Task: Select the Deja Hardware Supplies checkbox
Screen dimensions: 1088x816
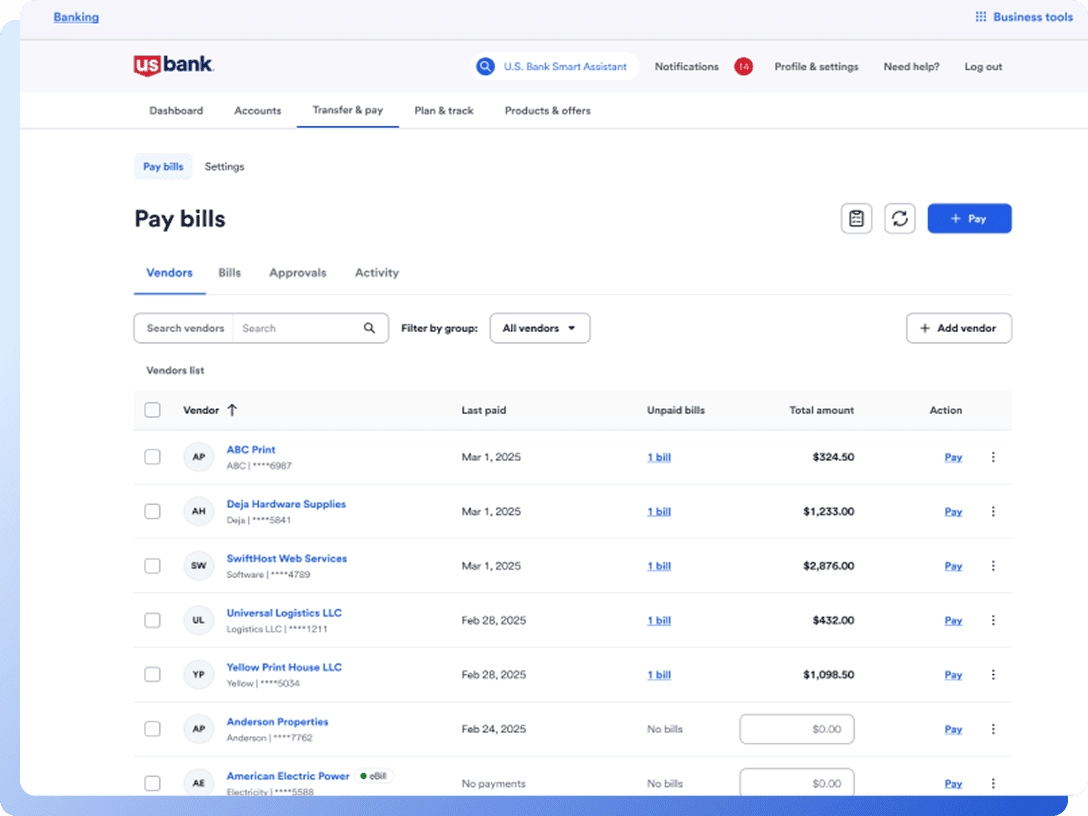Action: coord(152,512)
